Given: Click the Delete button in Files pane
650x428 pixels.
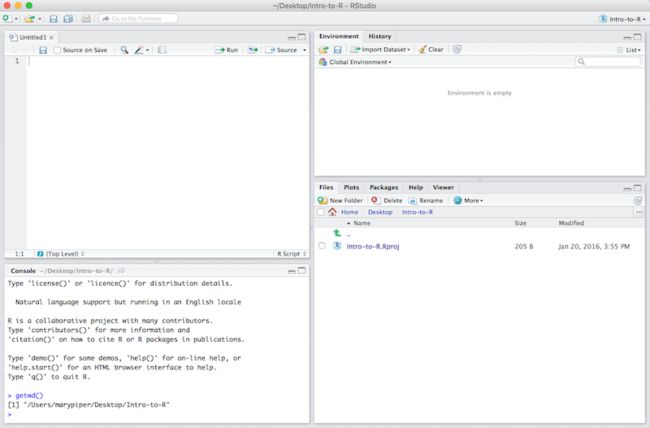Looking at the screenshot, I should [386, 201].
